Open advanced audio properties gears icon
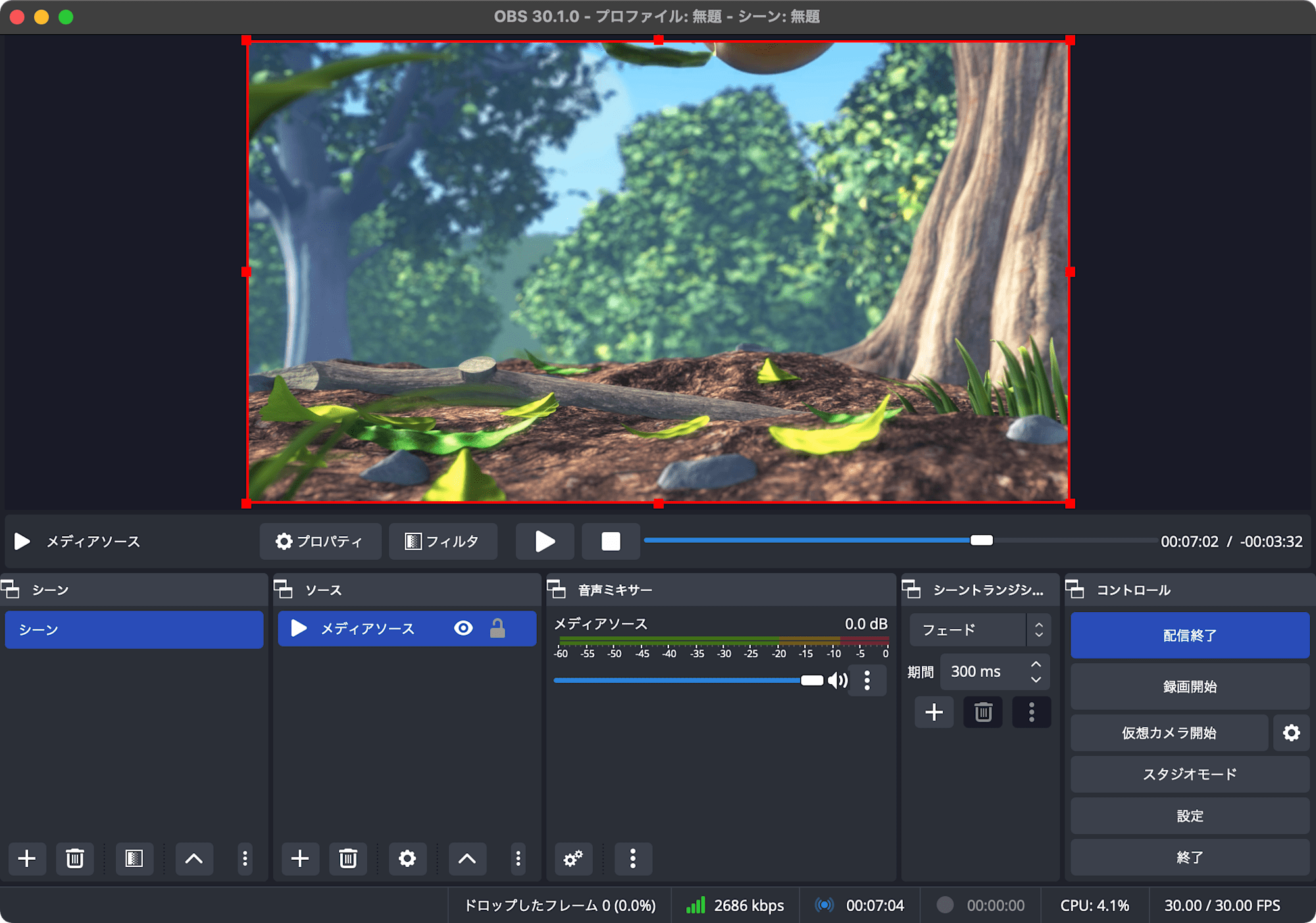The image size is (1316, 923). (x=573, y=859)
